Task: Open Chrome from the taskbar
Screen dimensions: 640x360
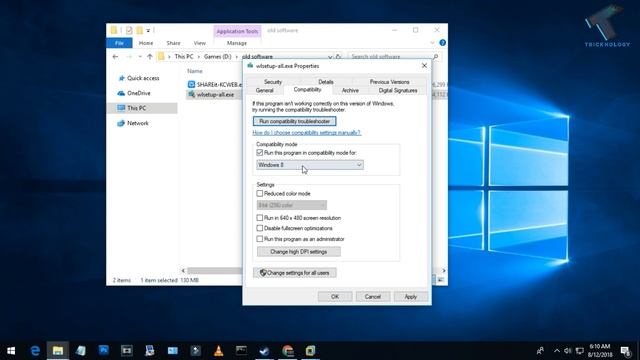Action: click(288, 351)
